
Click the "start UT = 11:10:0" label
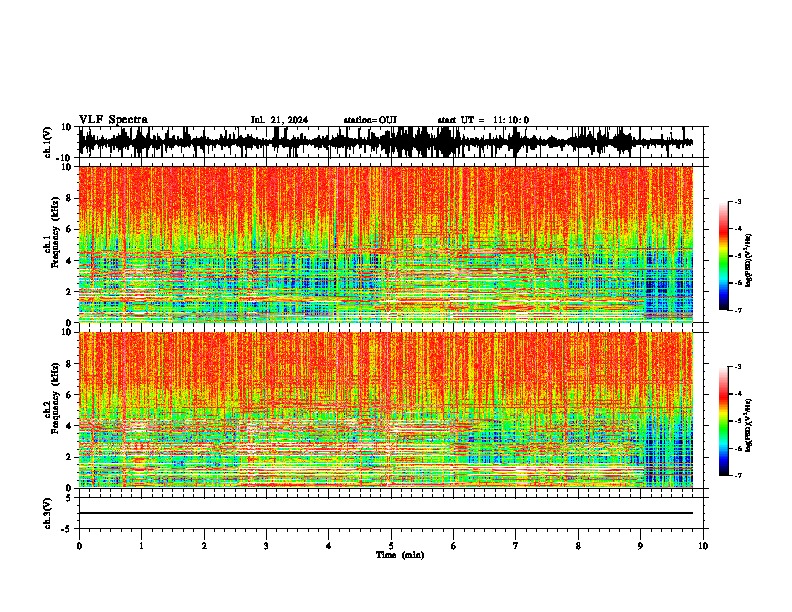click(483, 120)
